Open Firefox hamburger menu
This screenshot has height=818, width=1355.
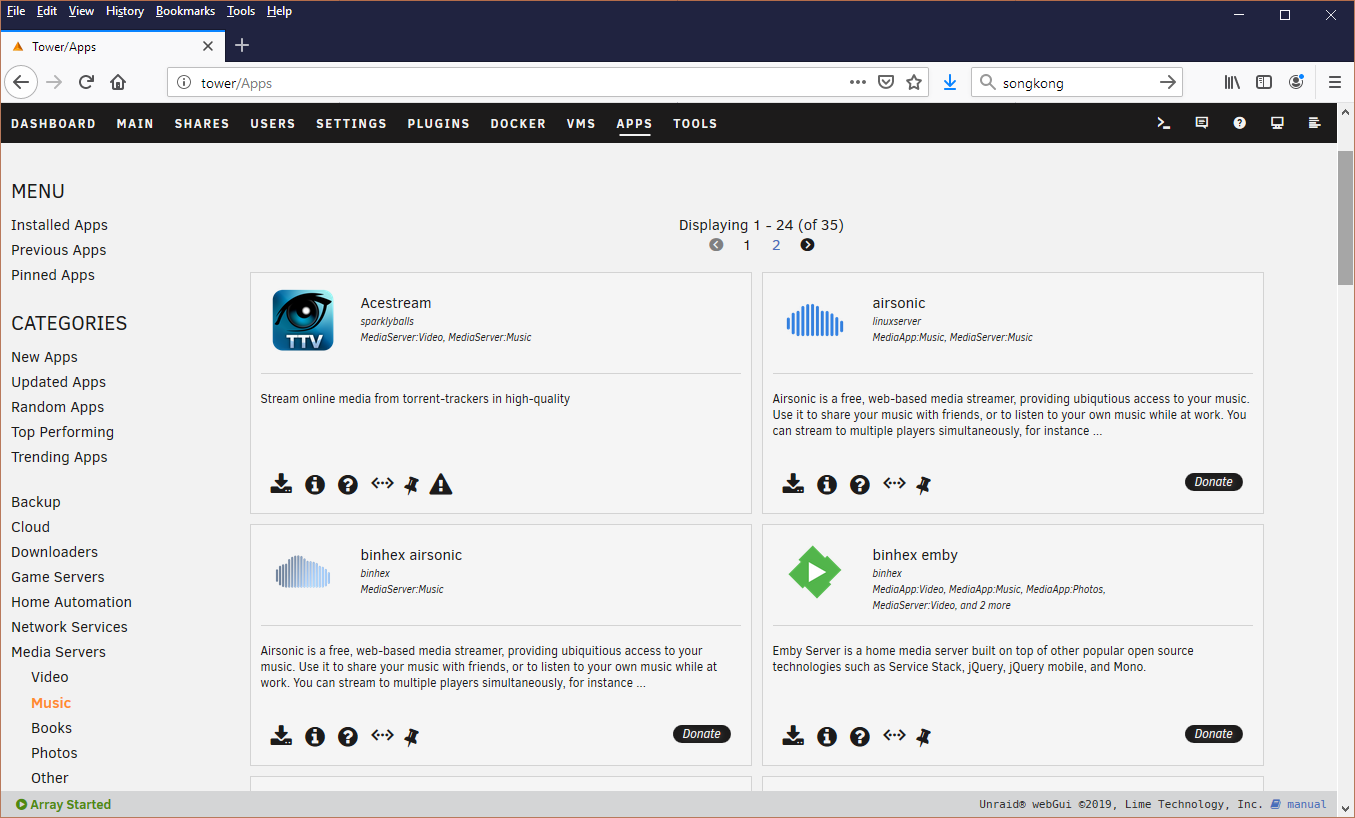tap(1335, 83)
